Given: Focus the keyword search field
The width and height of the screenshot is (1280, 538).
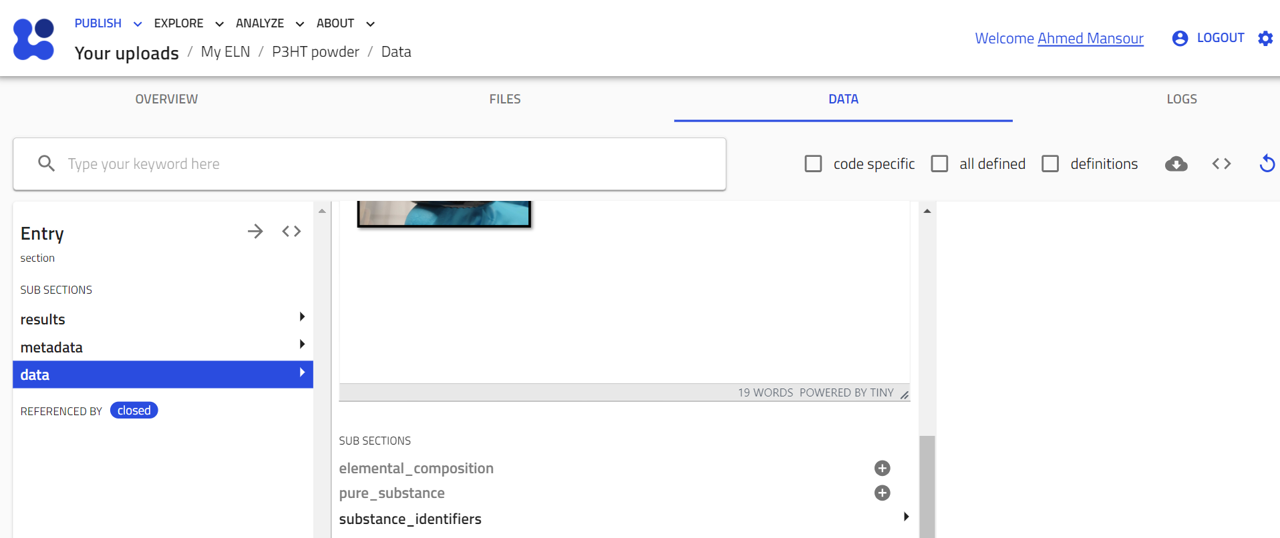Looking at the screenshot, I should coord(390,164).
